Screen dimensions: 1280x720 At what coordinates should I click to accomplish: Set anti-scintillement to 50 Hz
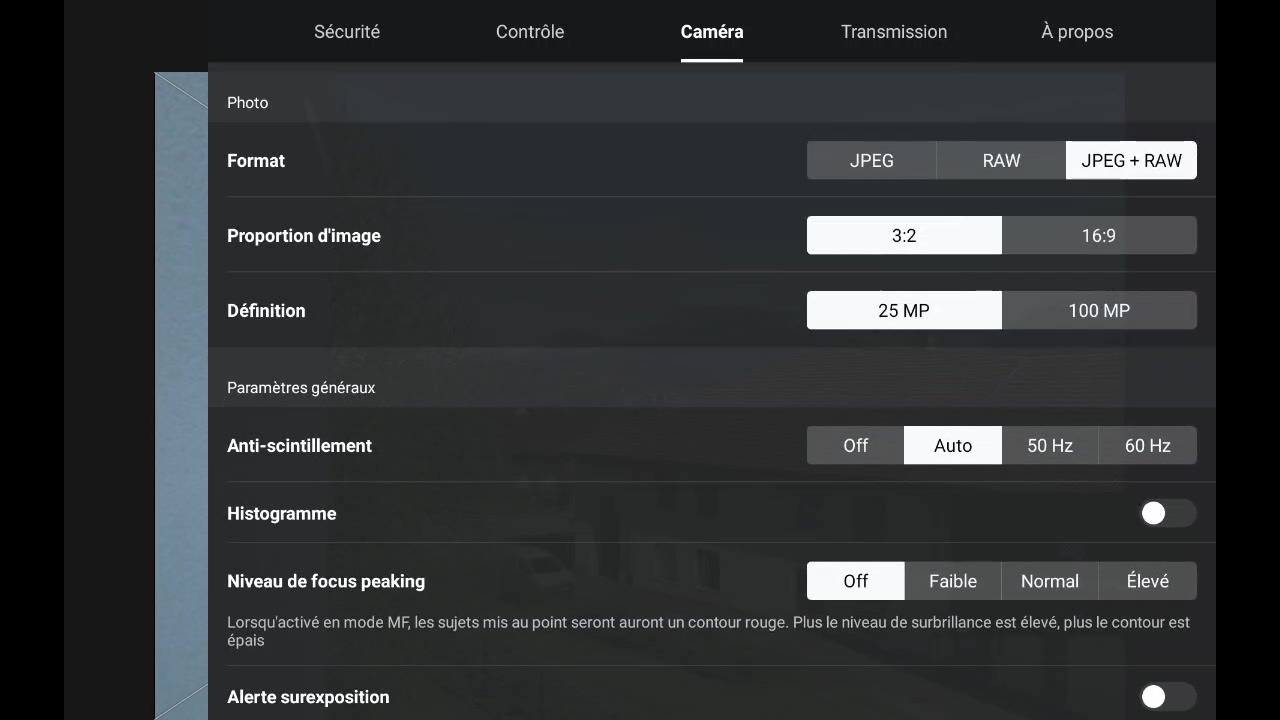[1050, 445]
